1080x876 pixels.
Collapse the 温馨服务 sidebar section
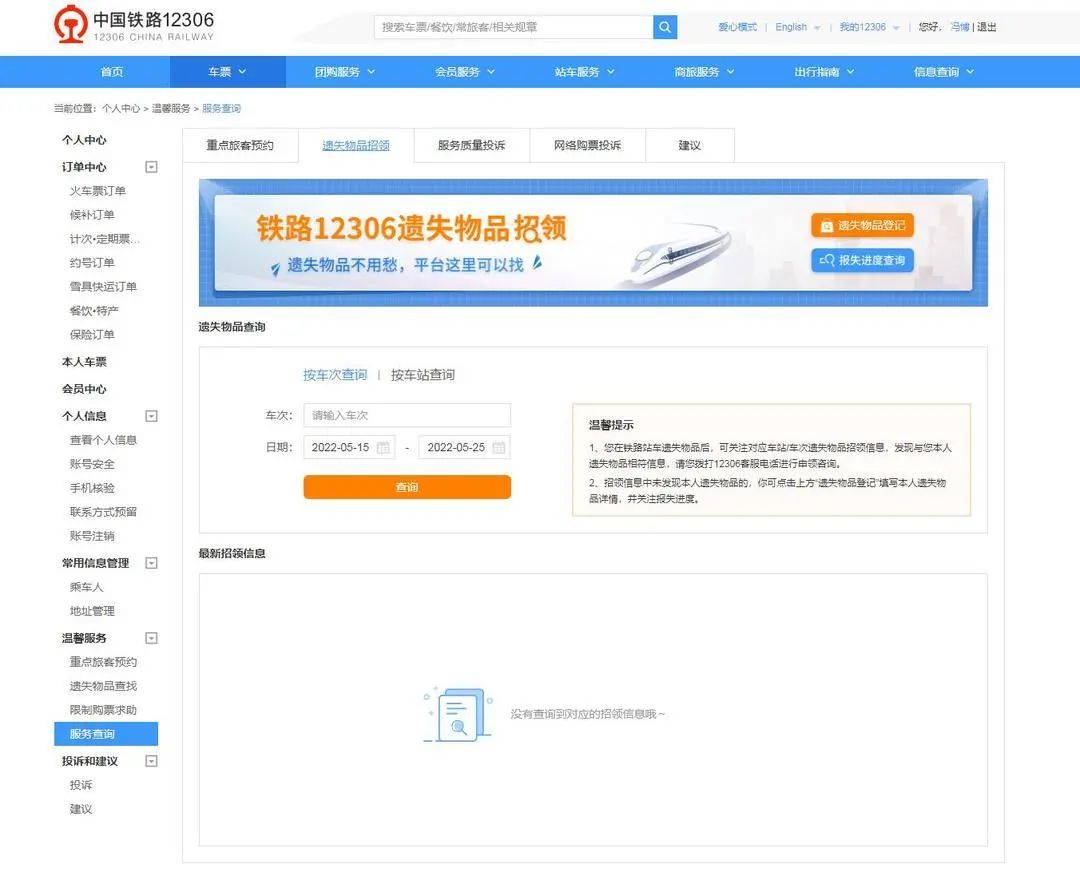152,638
